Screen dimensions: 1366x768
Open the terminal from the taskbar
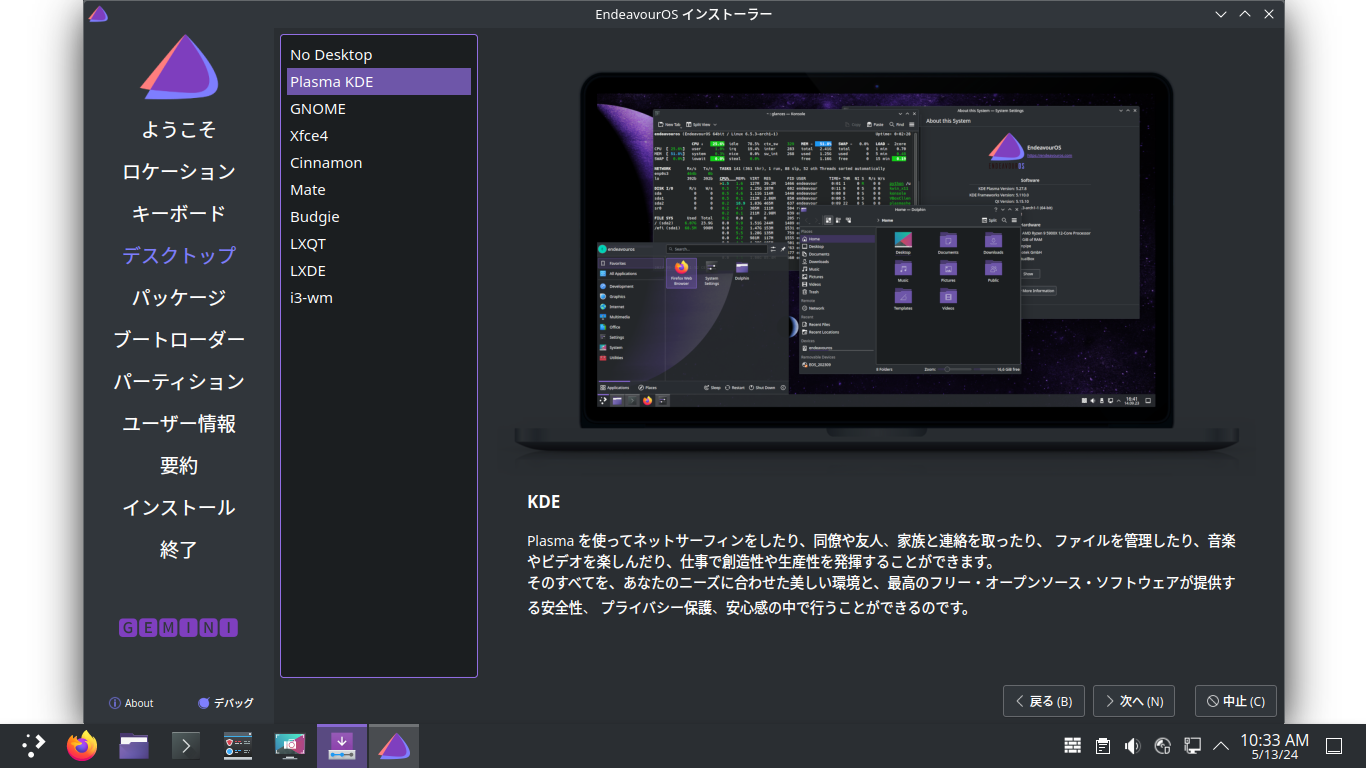tap(186, 746)
